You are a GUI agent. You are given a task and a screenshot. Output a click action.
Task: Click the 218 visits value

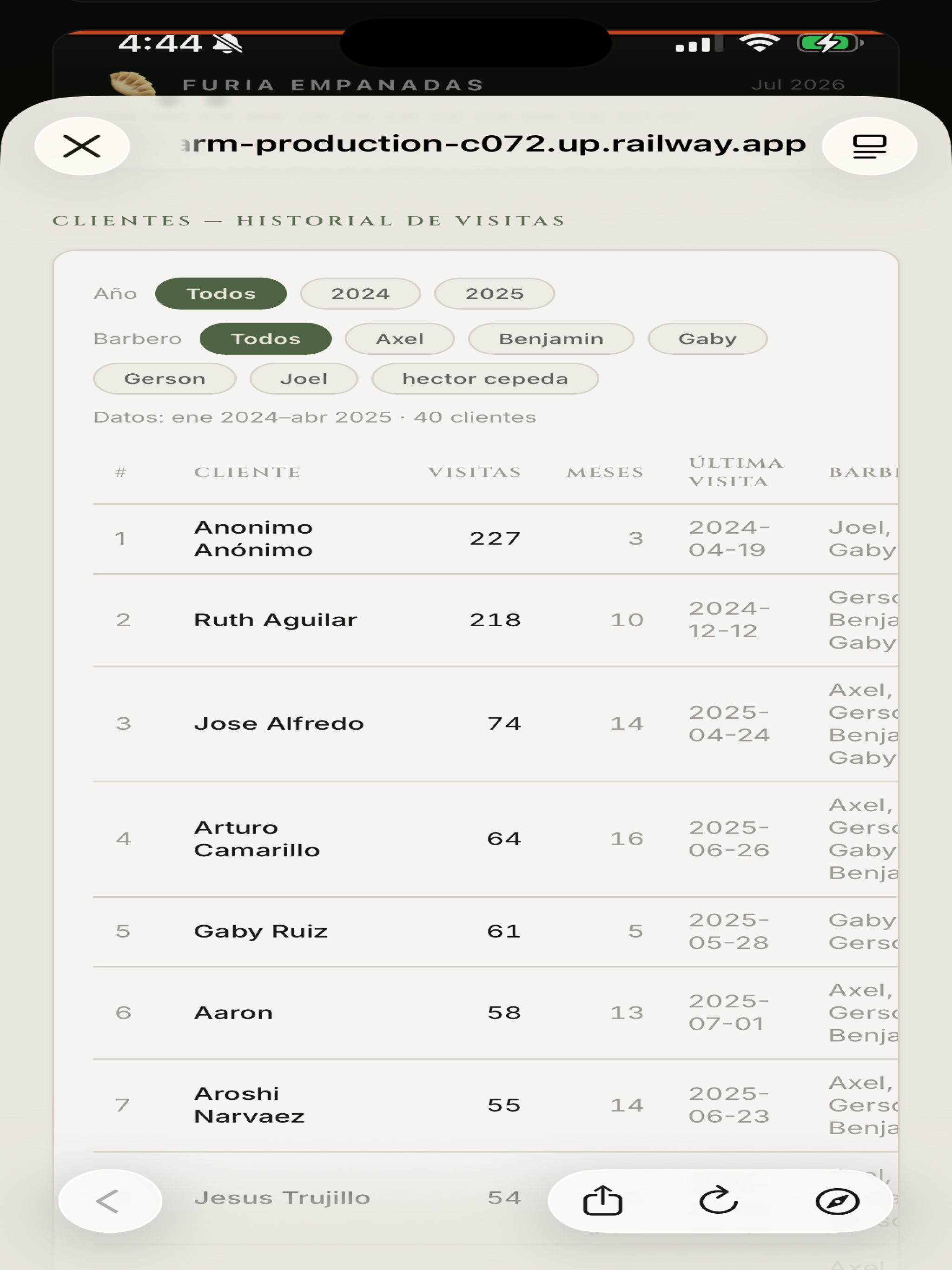[x=496, y=620]
